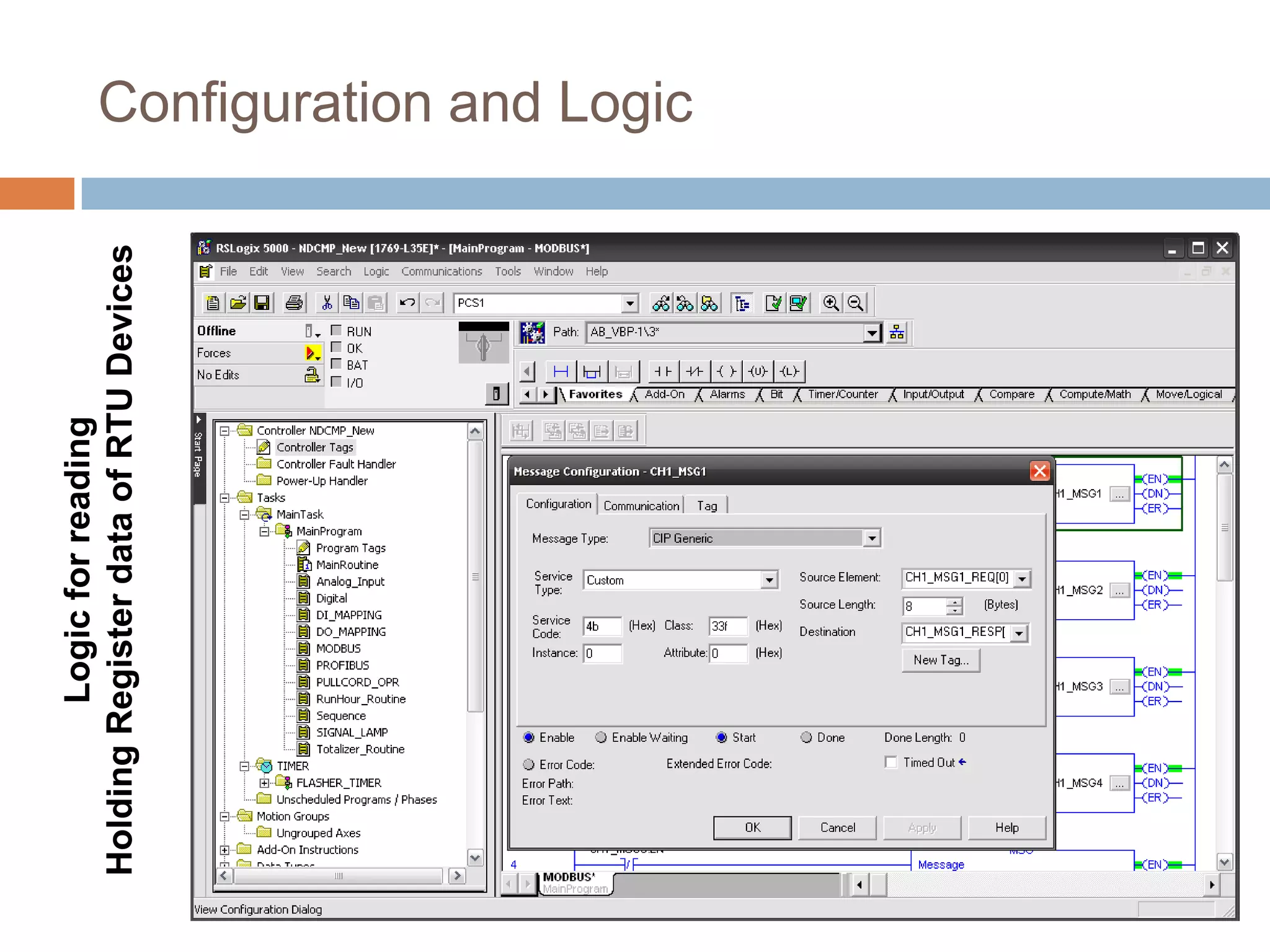Toggle the Timed Out checkbox

click(891, 762)
